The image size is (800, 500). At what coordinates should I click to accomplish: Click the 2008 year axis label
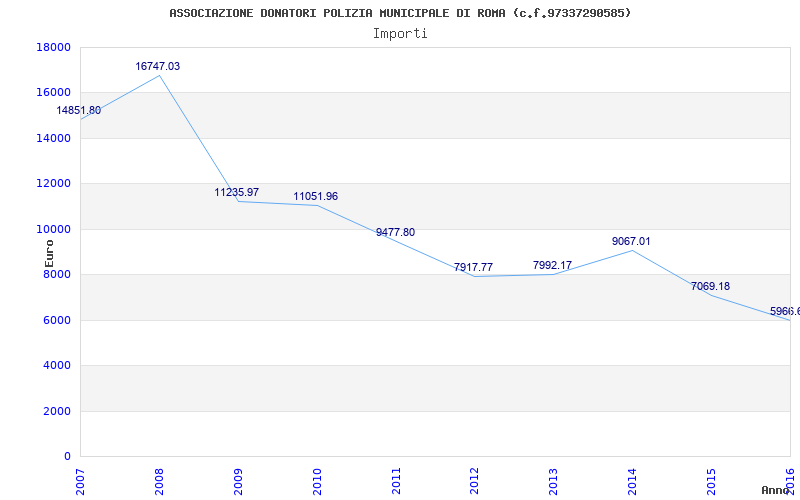click(x=159, y=481)
